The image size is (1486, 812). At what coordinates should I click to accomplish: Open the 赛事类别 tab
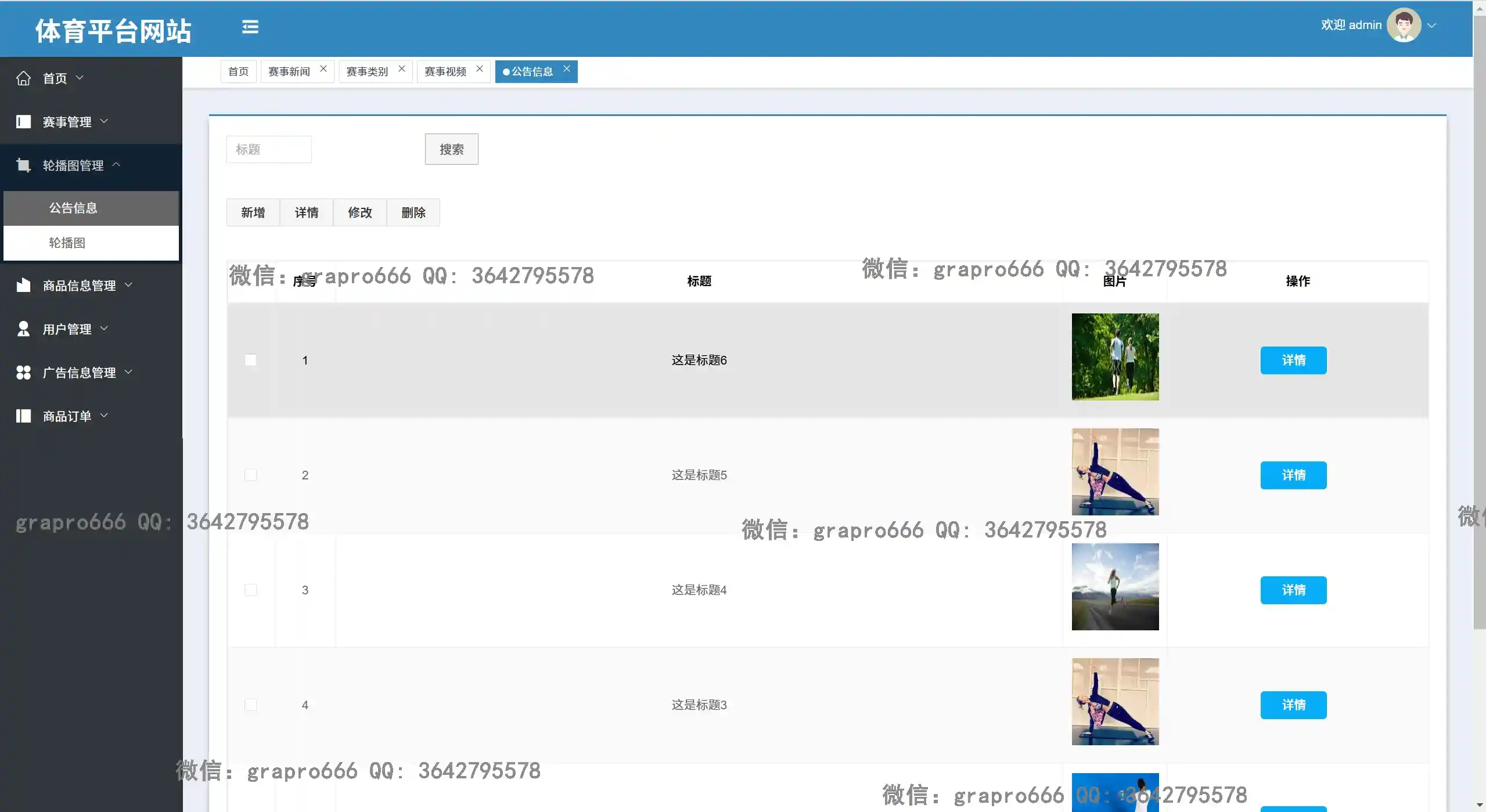coord(367,71)
